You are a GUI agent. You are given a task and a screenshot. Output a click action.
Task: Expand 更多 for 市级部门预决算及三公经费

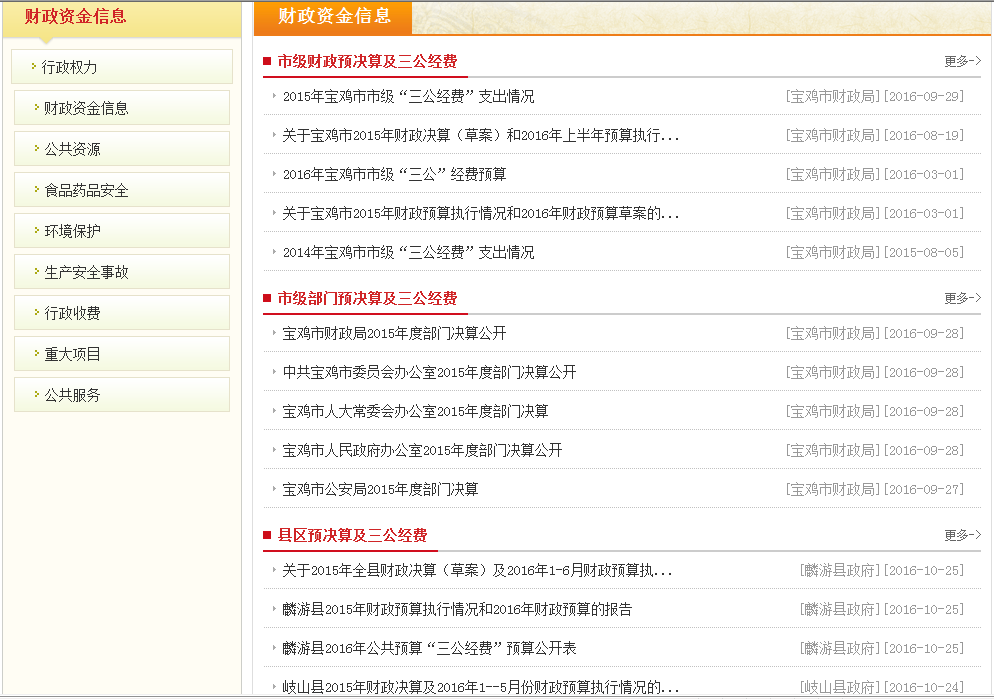(x=961, y=298)
